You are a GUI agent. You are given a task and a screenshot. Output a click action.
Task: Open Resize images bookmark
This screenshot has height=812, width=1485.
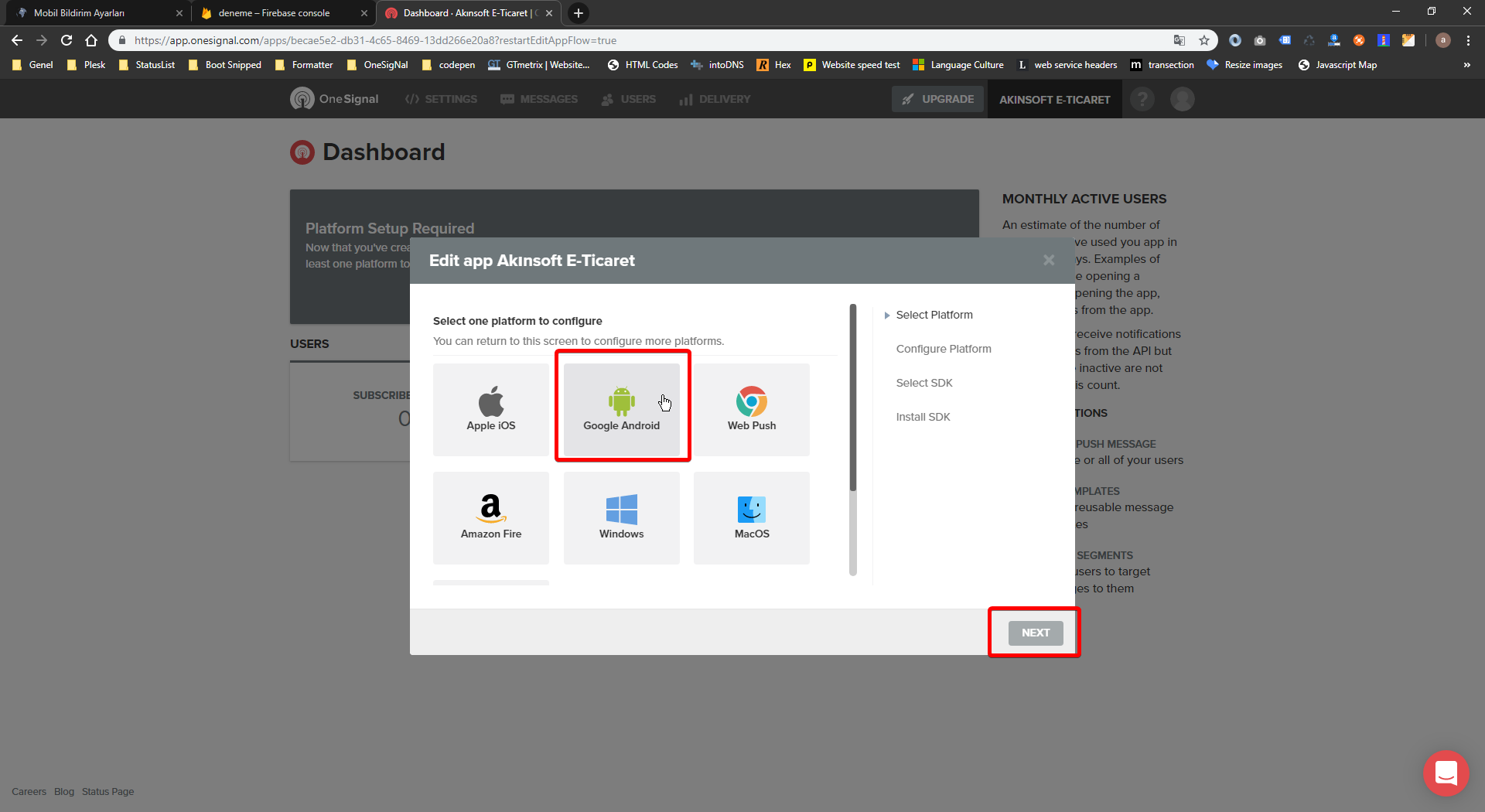(x=1244, y=65)
